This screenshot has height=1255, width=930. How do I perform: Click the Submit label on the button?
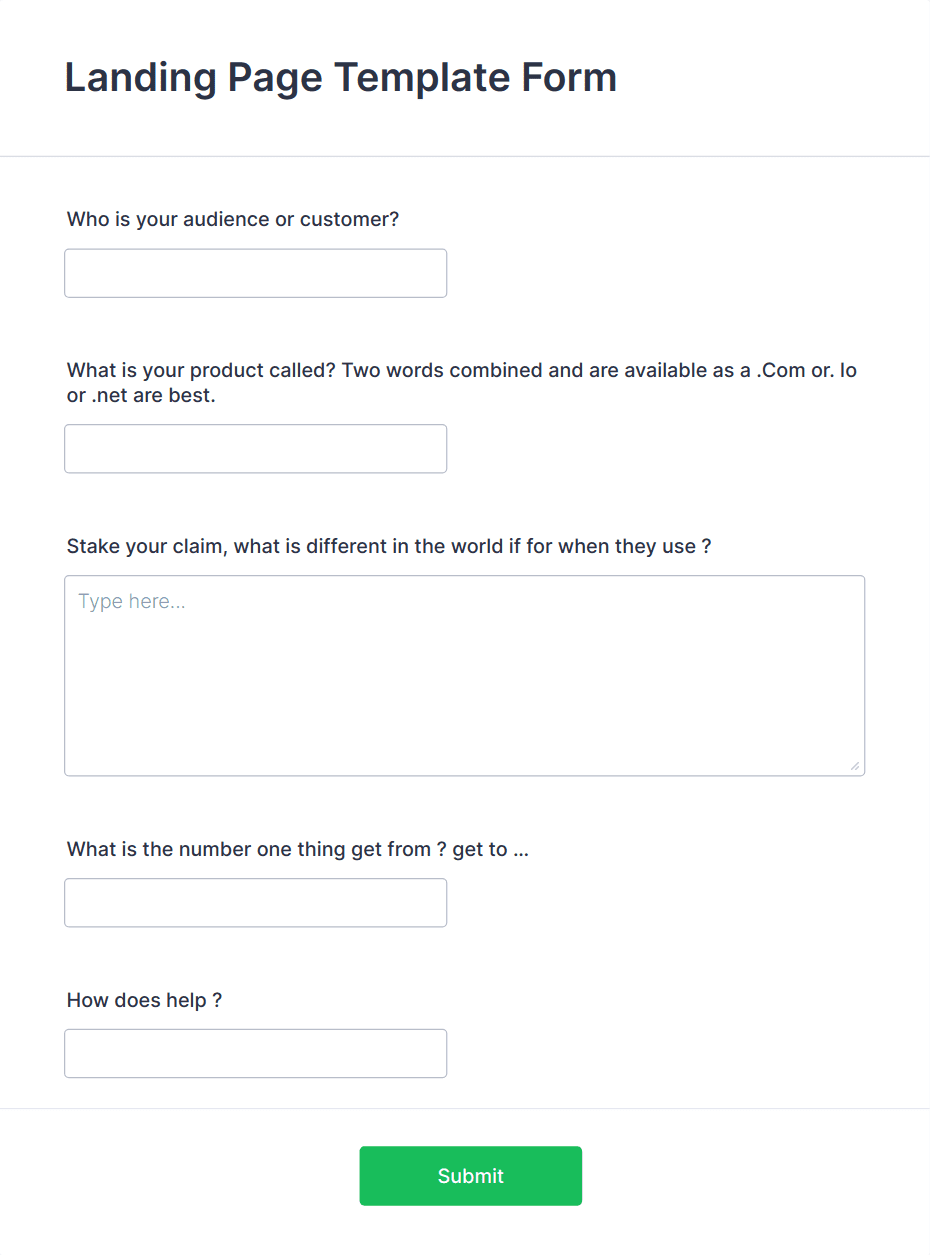(470, 1176)
